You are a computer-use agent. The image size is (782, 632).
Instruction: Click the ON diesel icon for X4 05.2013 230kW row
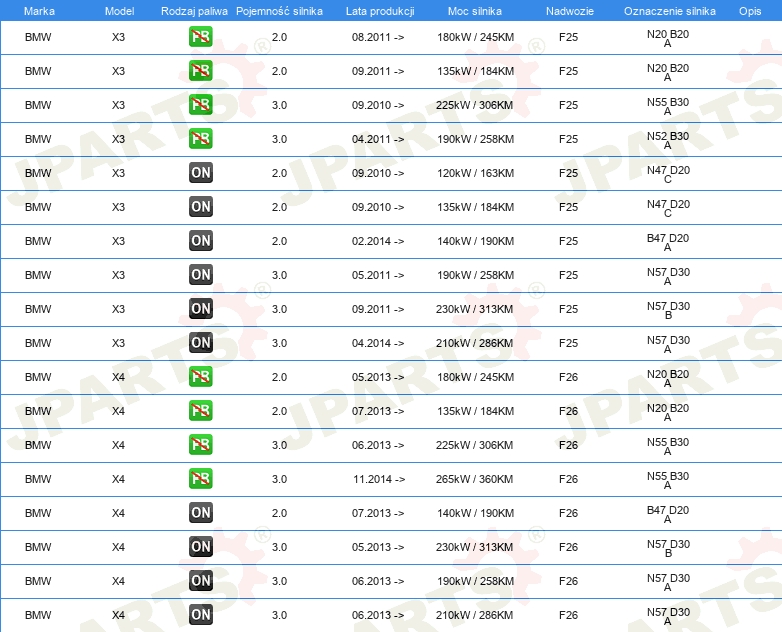coord(200,547)
